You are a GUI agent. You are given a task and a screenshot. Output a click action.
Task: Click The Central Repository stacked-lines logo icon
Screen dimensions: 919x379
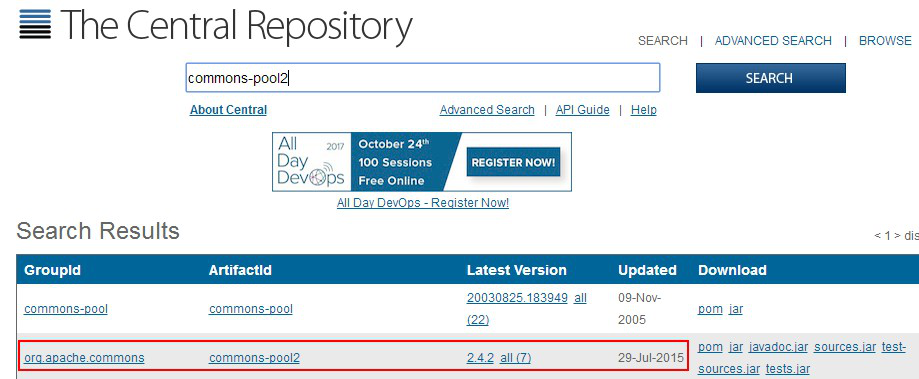click(35, 25)
